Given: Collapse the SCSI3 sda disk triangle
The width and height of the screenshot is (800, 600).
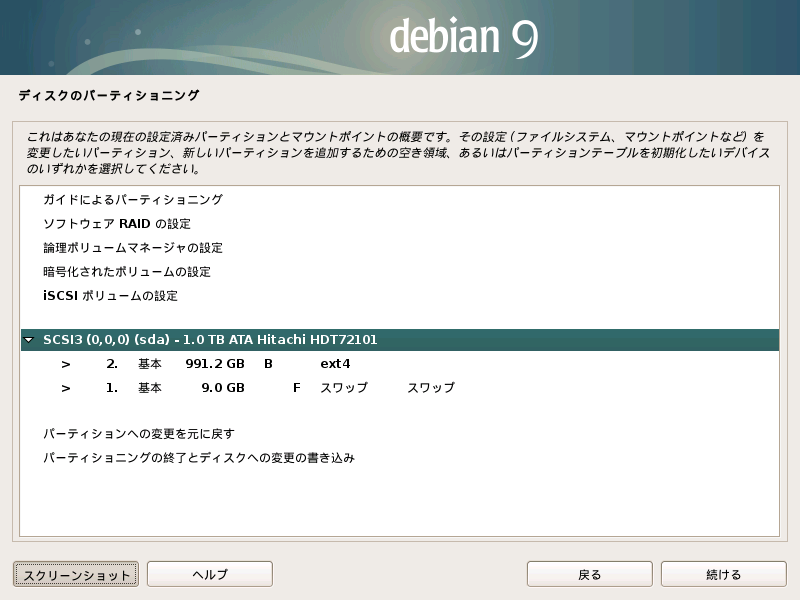Looking at the screenshot, I should point(29,340).
